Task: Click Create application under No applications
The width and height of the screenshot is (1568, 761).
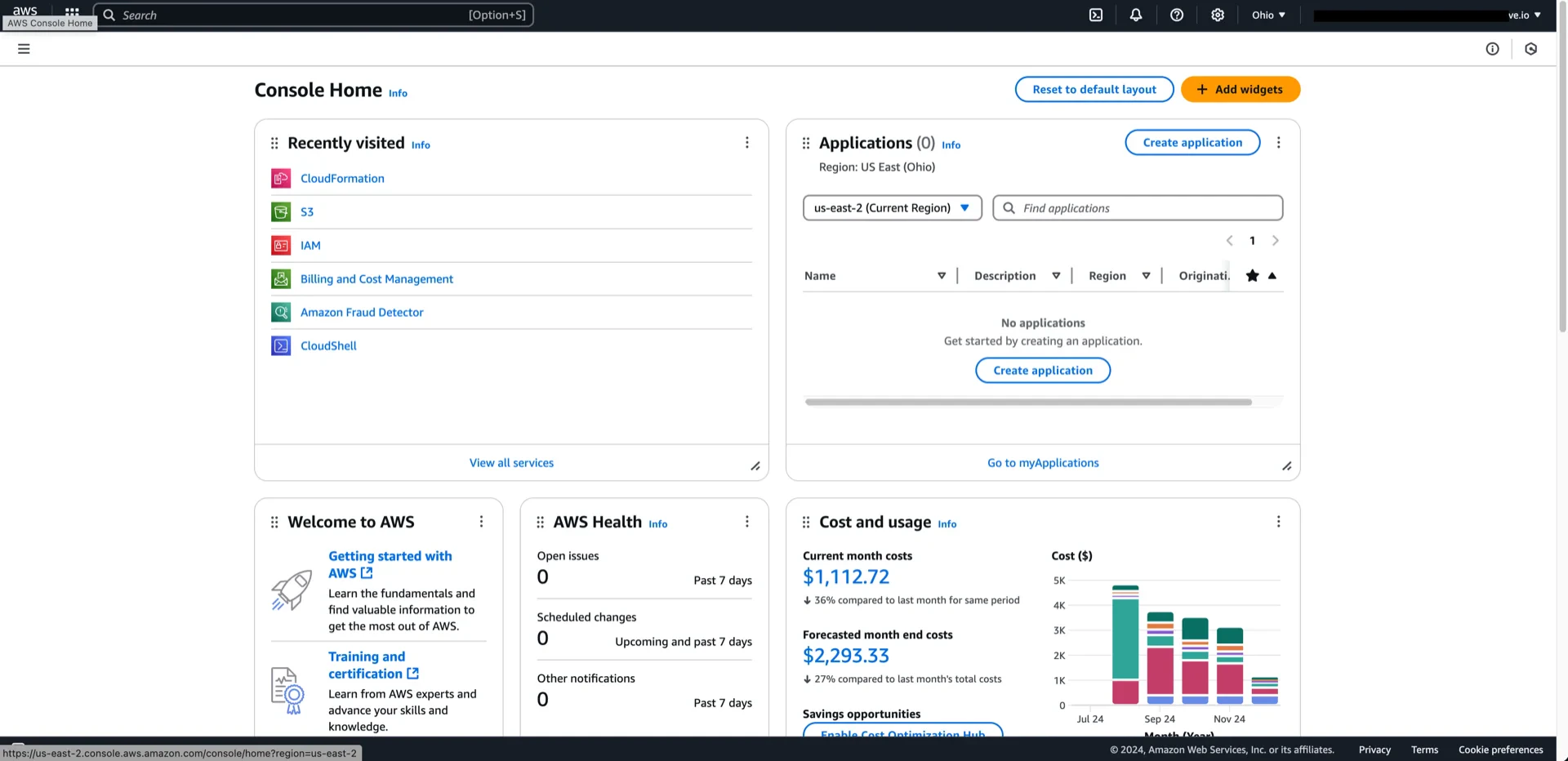Action: point(1043,371)
